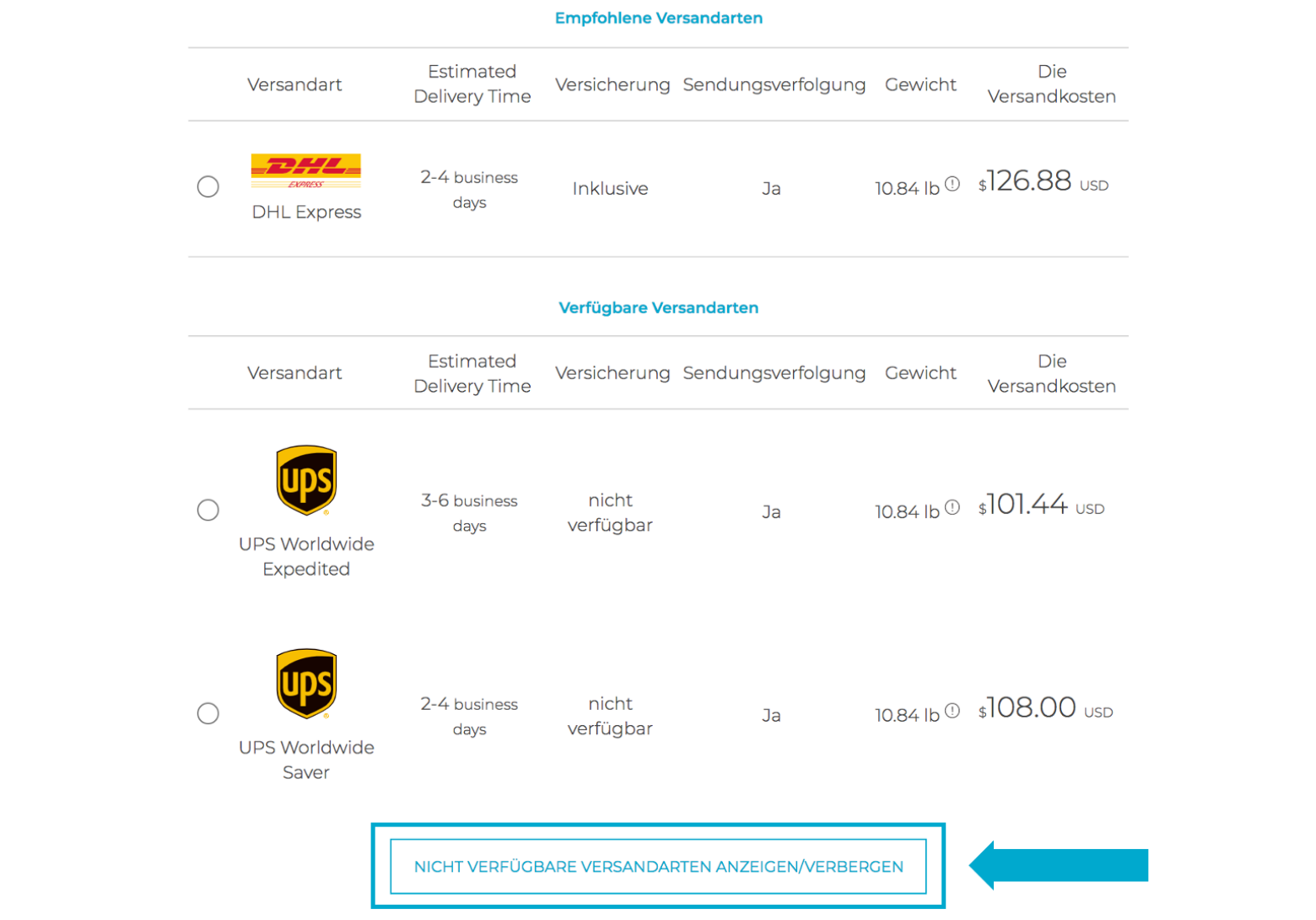Image resolution: width=1316 pixels, height=920 pixels.
Task: Click UPS Worldwide Saver label text
Action: (306, 760)
